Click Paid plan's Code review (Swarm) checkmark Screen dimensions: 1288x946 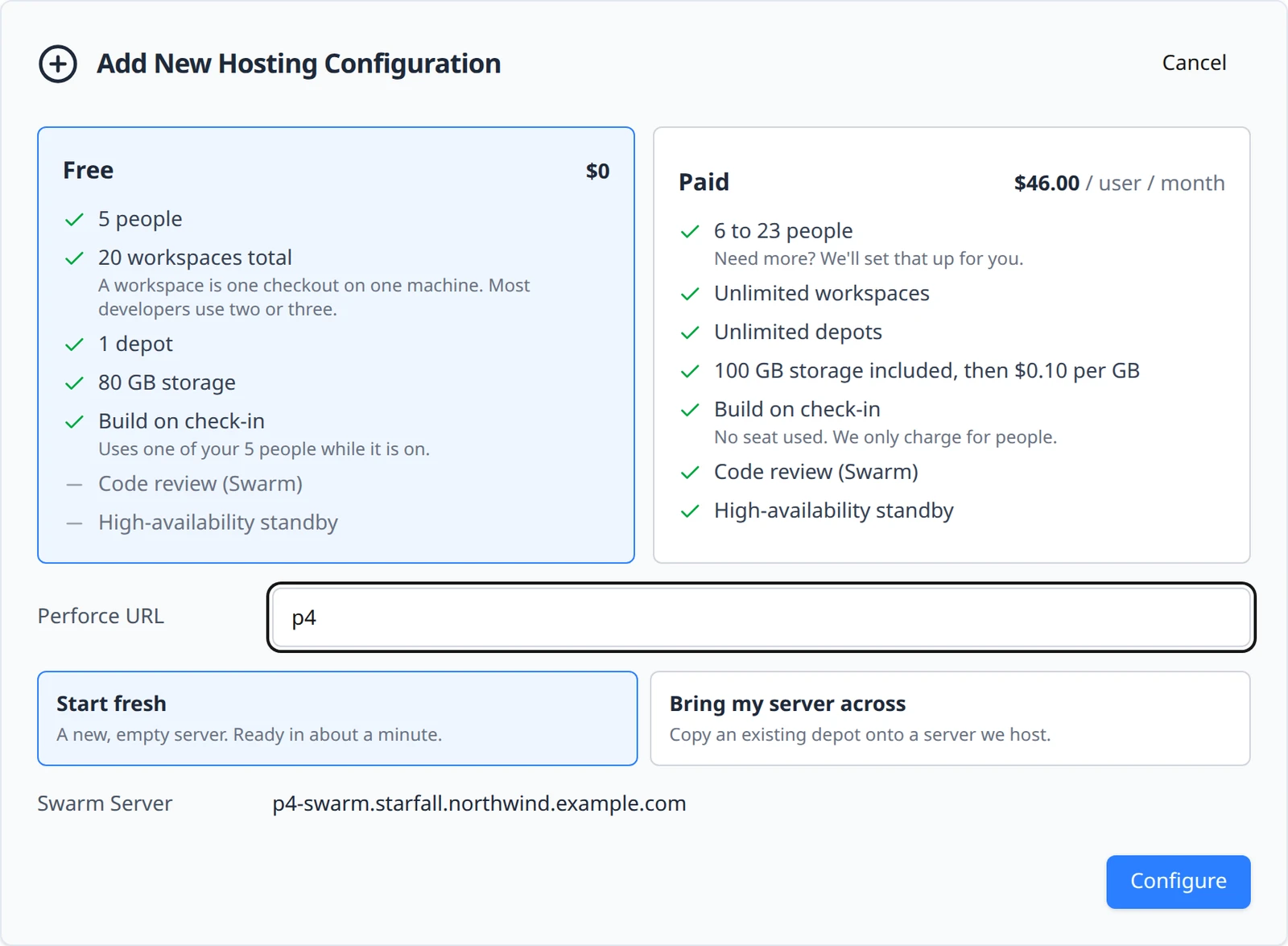[x=690, y=473]
